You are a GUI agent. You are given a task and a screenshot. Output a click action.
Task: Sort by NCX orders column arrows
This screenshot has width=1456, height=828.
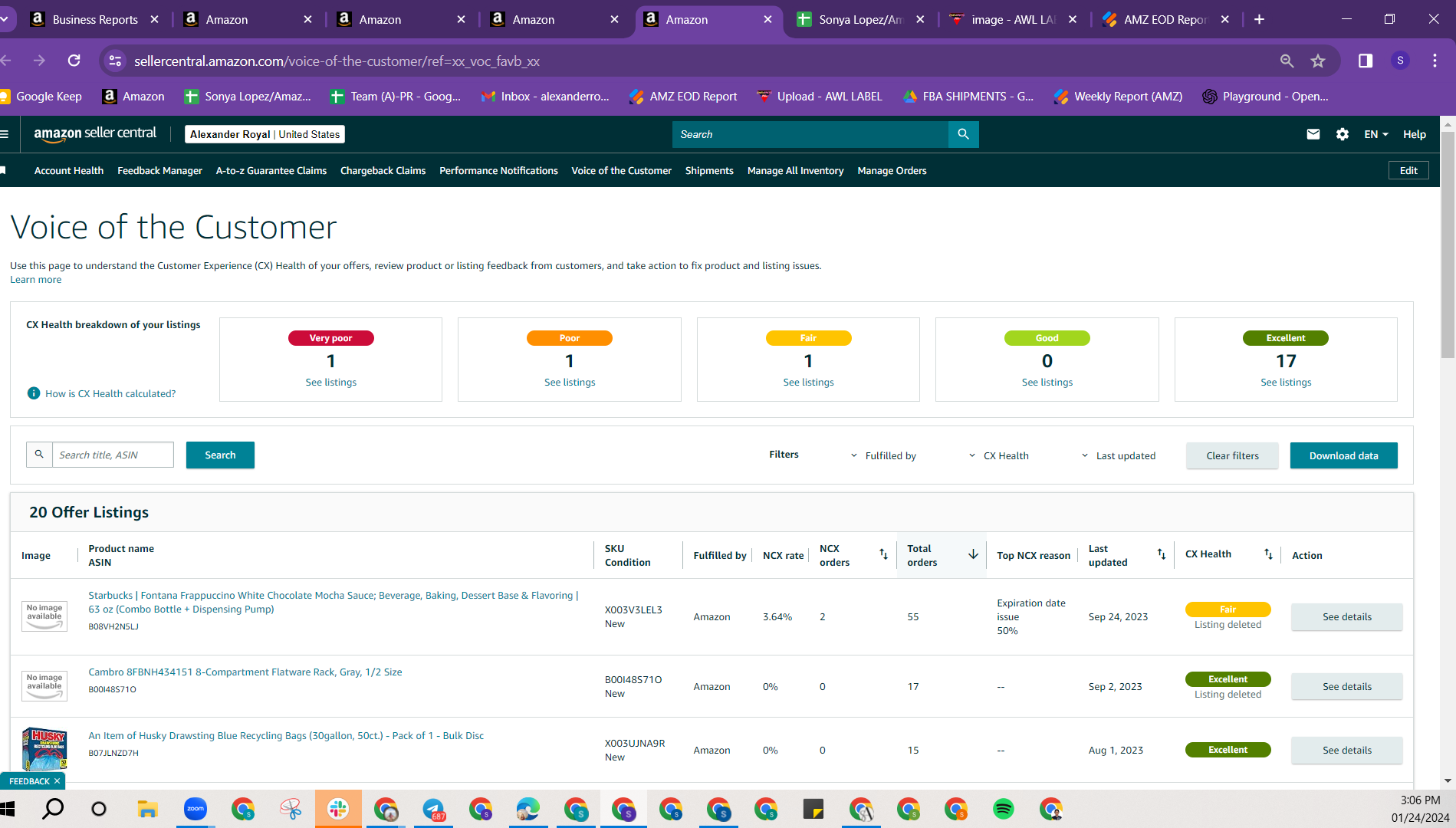coord(883,554)
